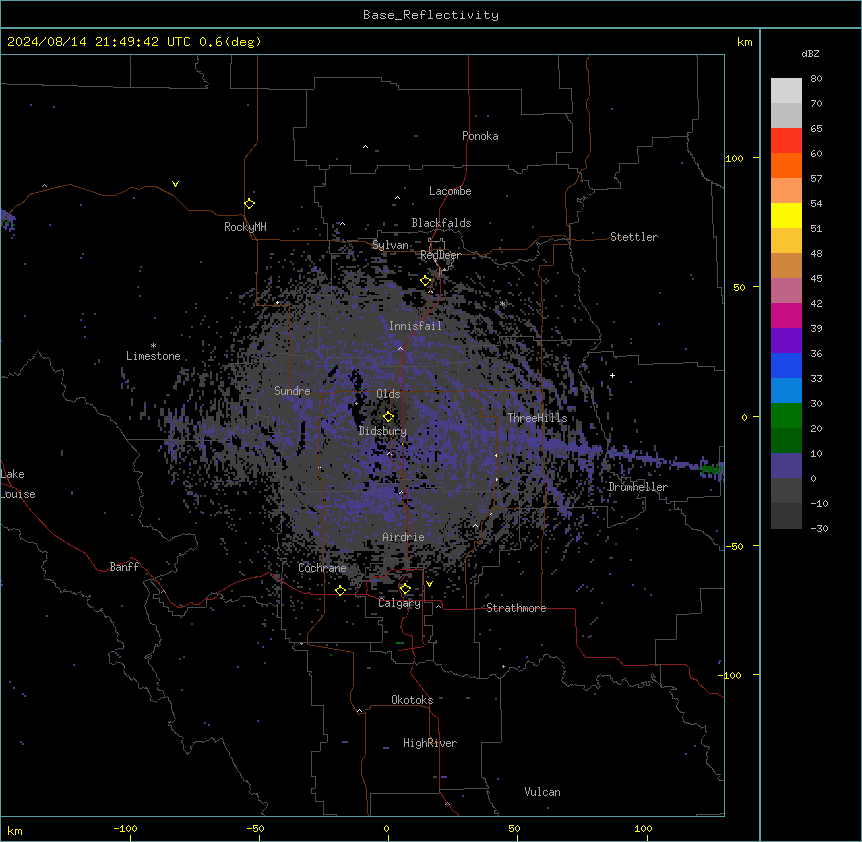The image size is (862, 842).
Task: Select the Ponoka city label
Action: click(x=480, y=136)
